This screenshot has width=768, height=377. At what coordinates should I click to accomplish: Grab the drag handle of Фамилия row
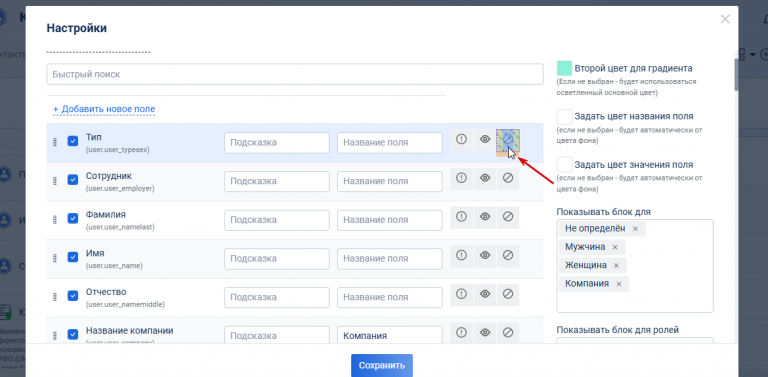click(x=55, y=219)
